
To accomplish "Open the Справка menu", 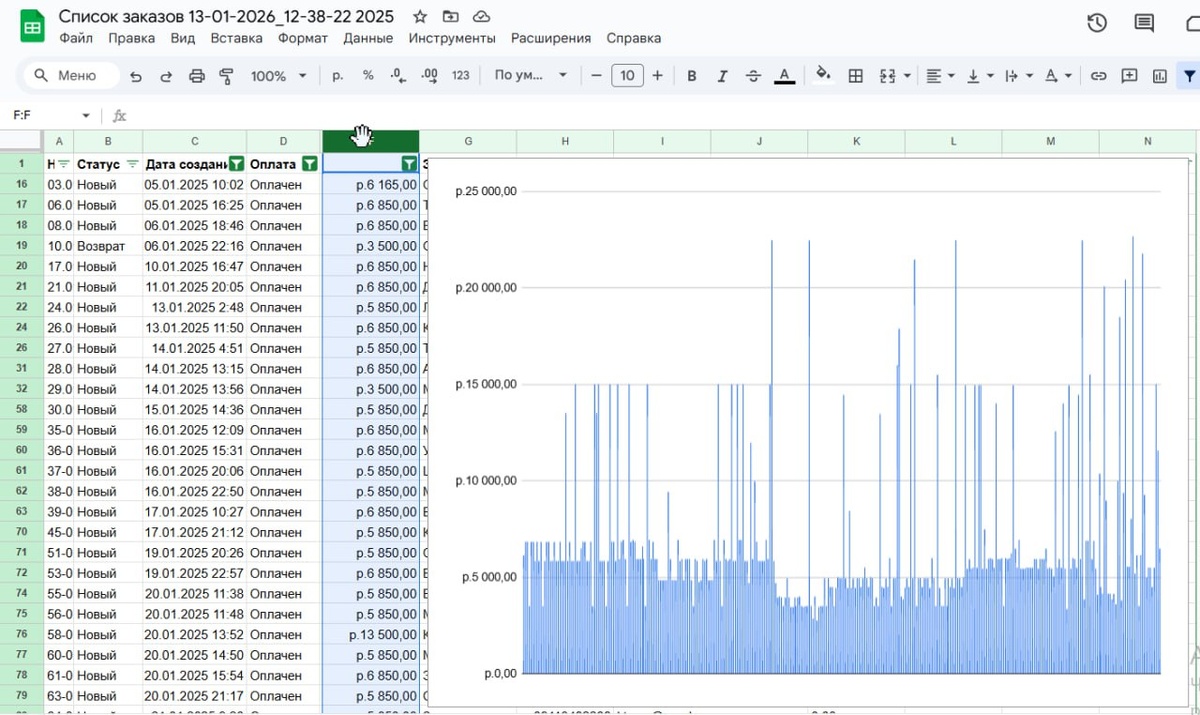I will tap(633, 38).
